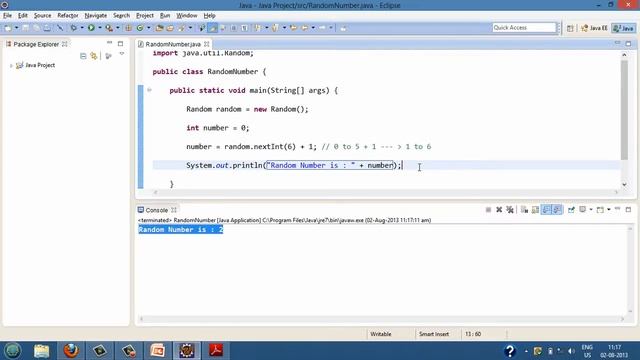
Task: Open the External Tools dropdown arrow
Action: pos(118,28)
